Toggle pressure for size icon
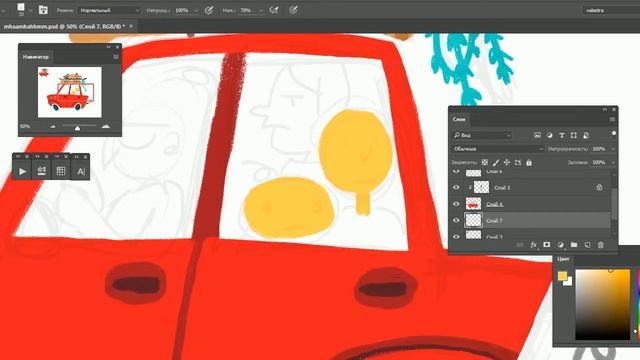640x360 pixels. tap(293, 10)
